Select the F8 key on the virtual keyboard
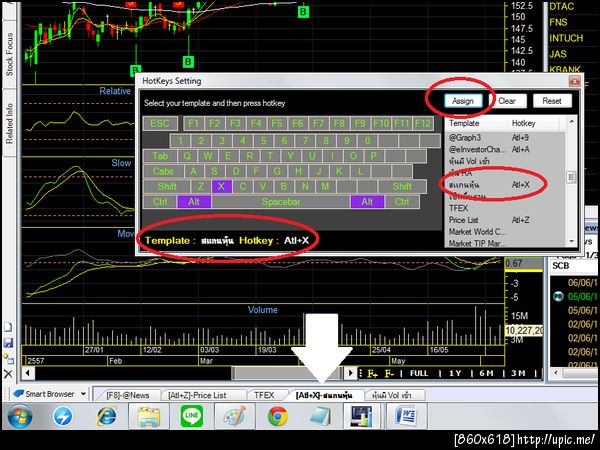The height and width of the screenshot is (450, 600). tap(339, 124)
